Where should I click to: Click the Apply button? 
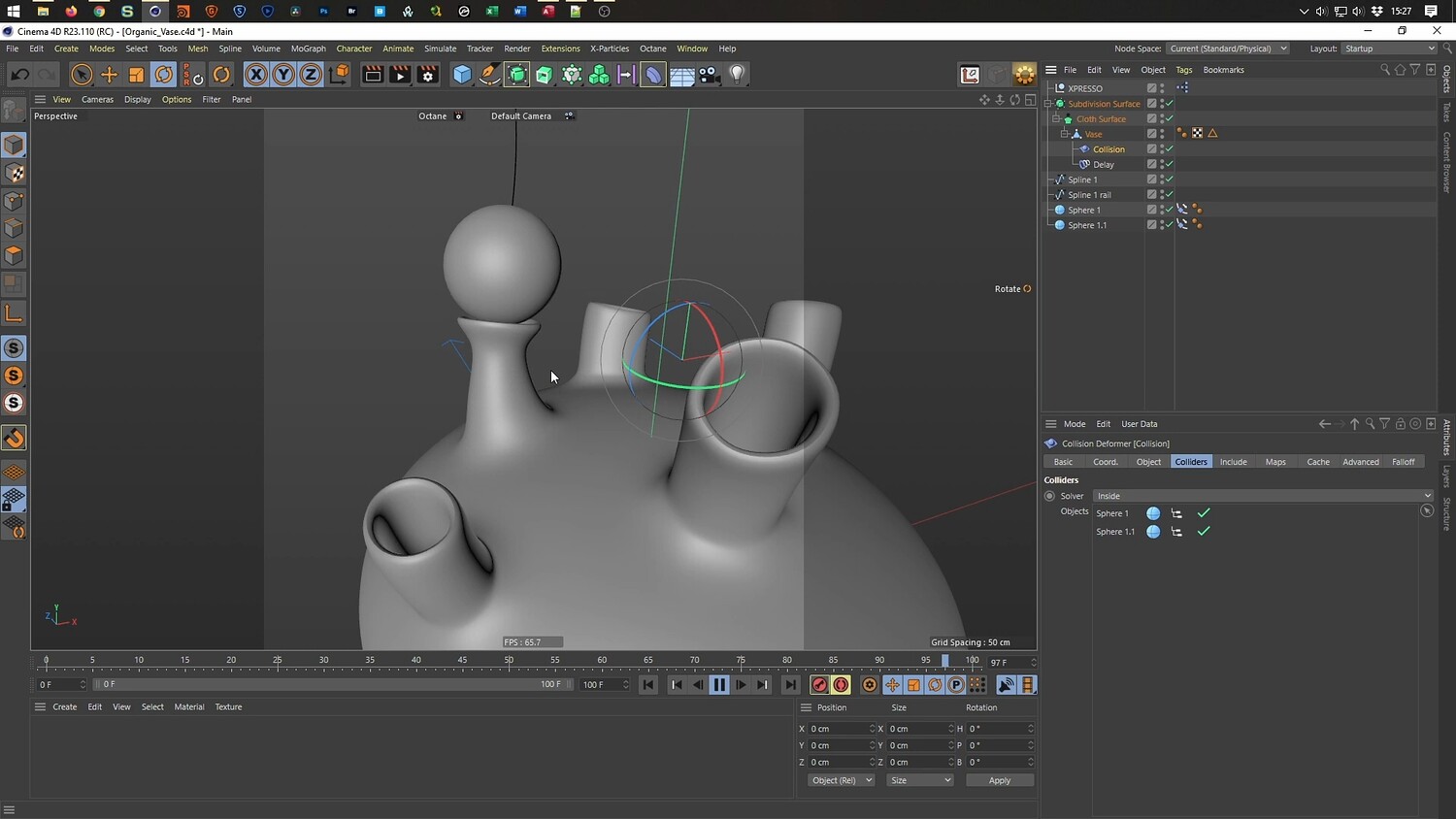(999, 780)
